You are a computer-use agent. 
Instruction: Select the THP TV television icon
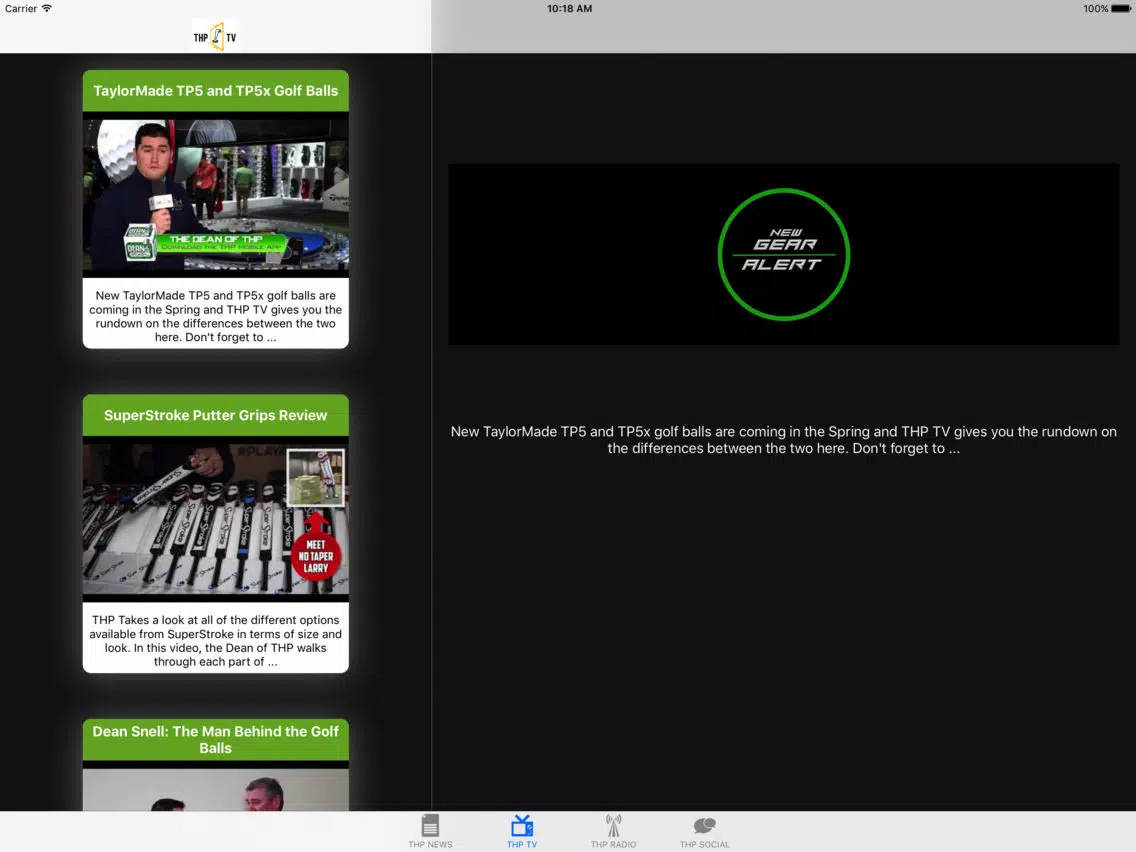[522, 826]
